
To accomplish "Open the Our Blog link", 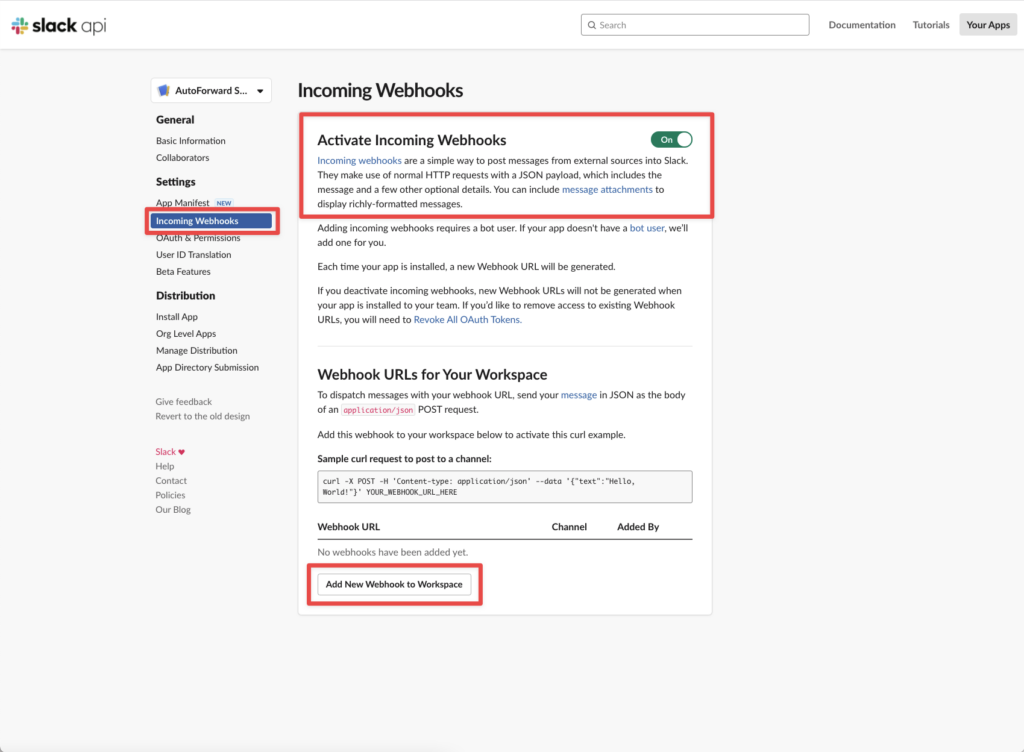I will [173, 509].
